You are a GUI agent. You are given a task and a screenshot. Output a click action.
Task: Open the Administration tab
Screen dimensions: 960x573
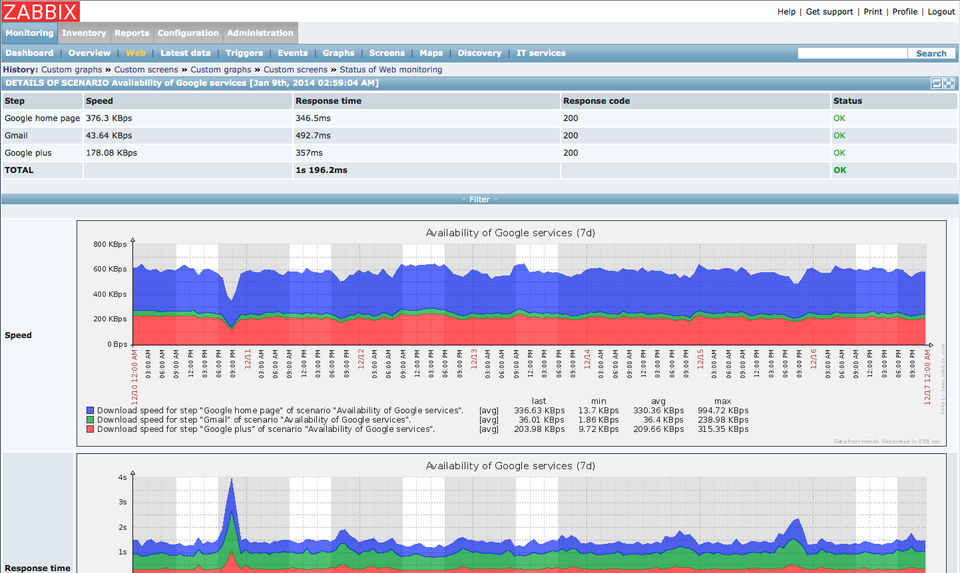coord(260,33)
